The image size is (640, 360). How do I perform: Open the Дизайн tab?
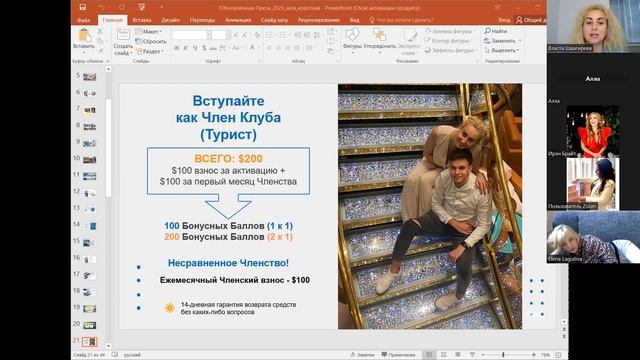point(170,20)
